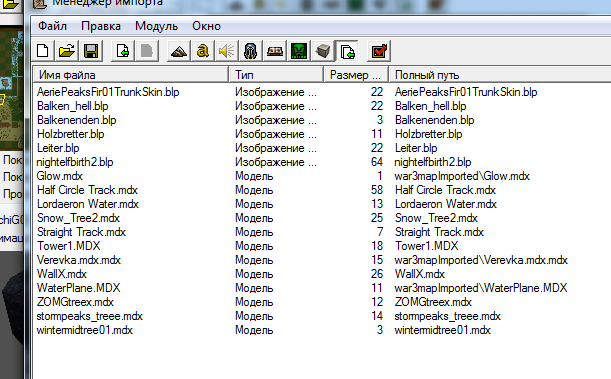Open a map with the folder icon
This screenshot has height=379, width=611.
[x=67, y=51]
